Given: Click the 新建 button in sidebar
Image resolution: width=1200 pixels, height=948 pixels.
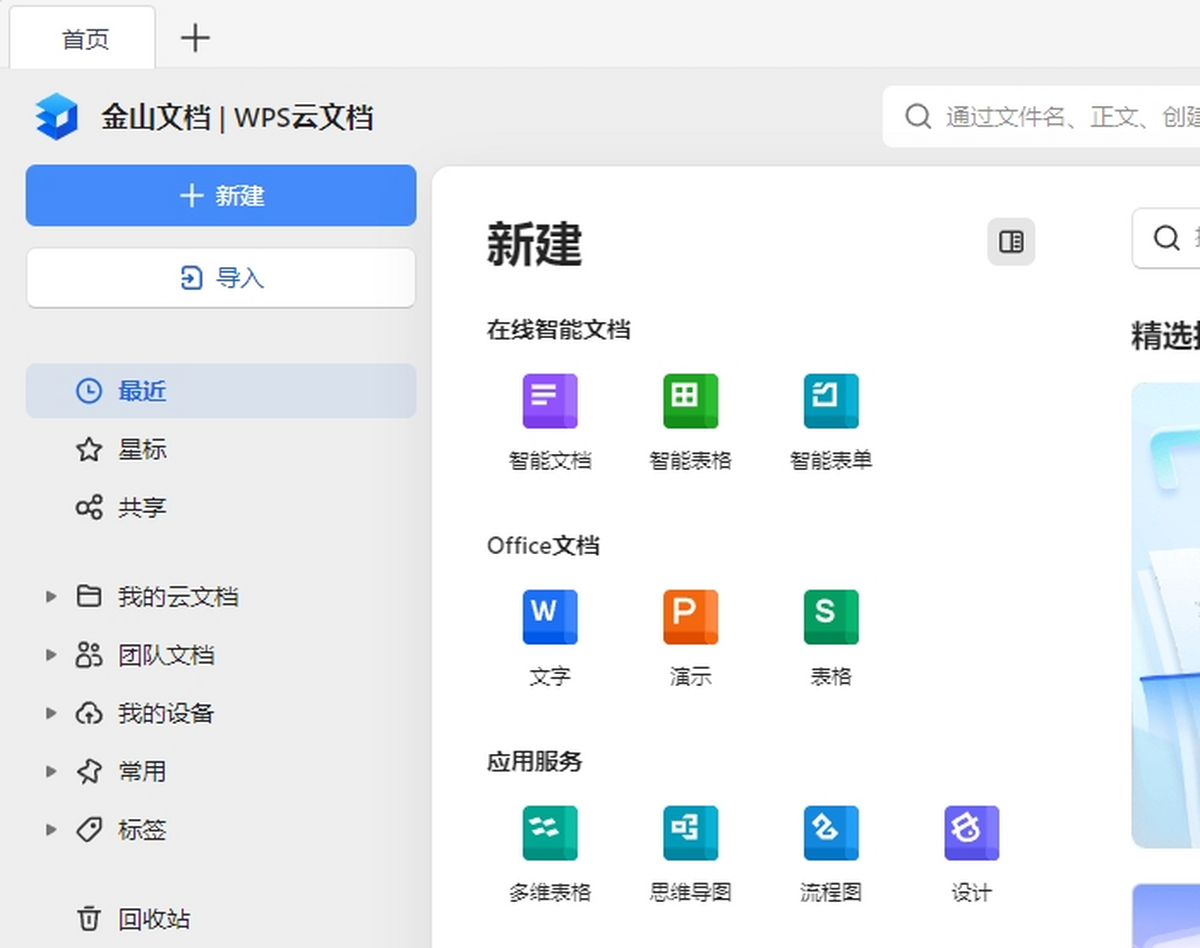Looking at the screenshot, I should pyautogui.click(x=220, y=196).
